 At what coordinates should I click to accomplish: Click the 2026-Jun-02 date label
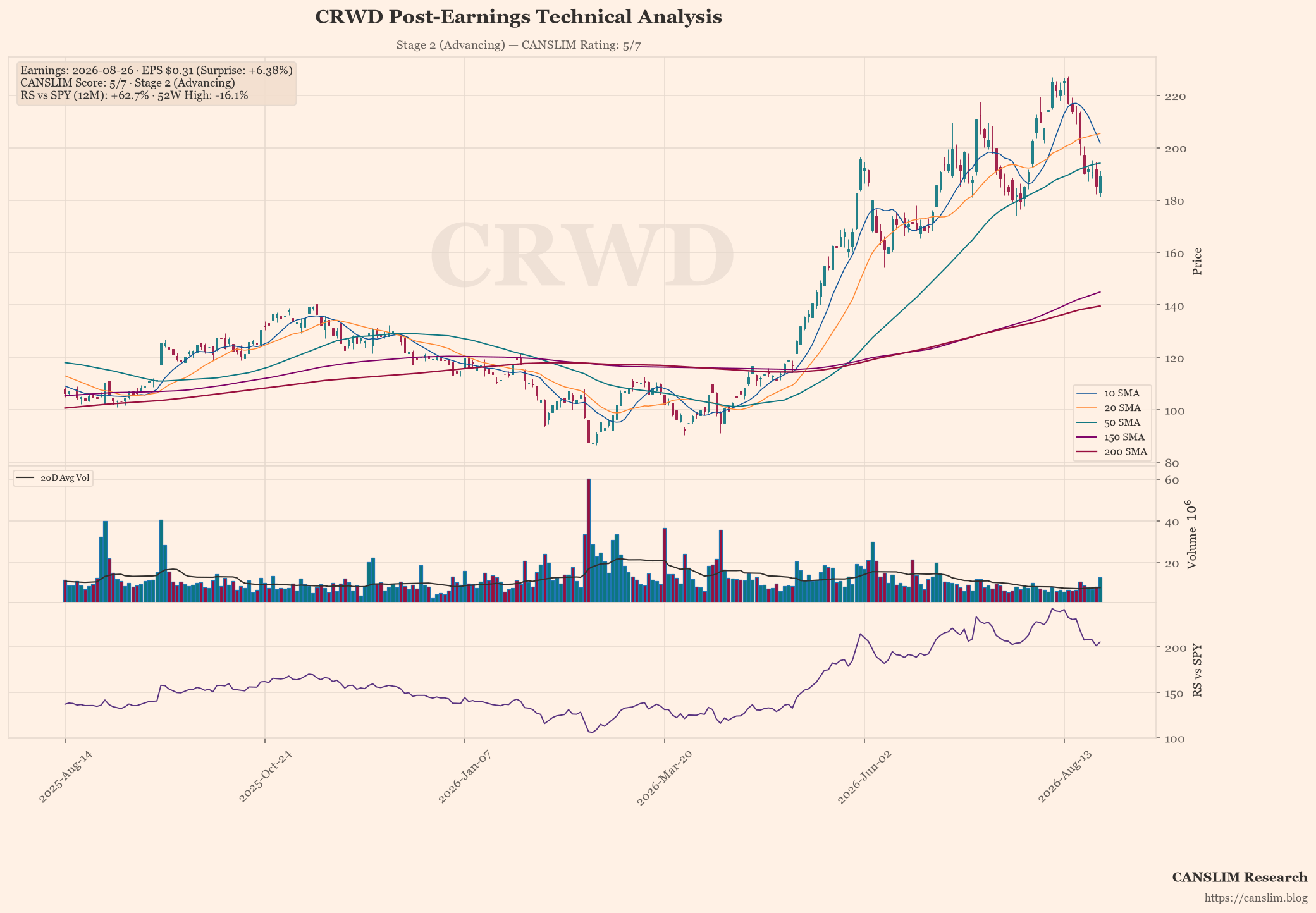point(864,777)
